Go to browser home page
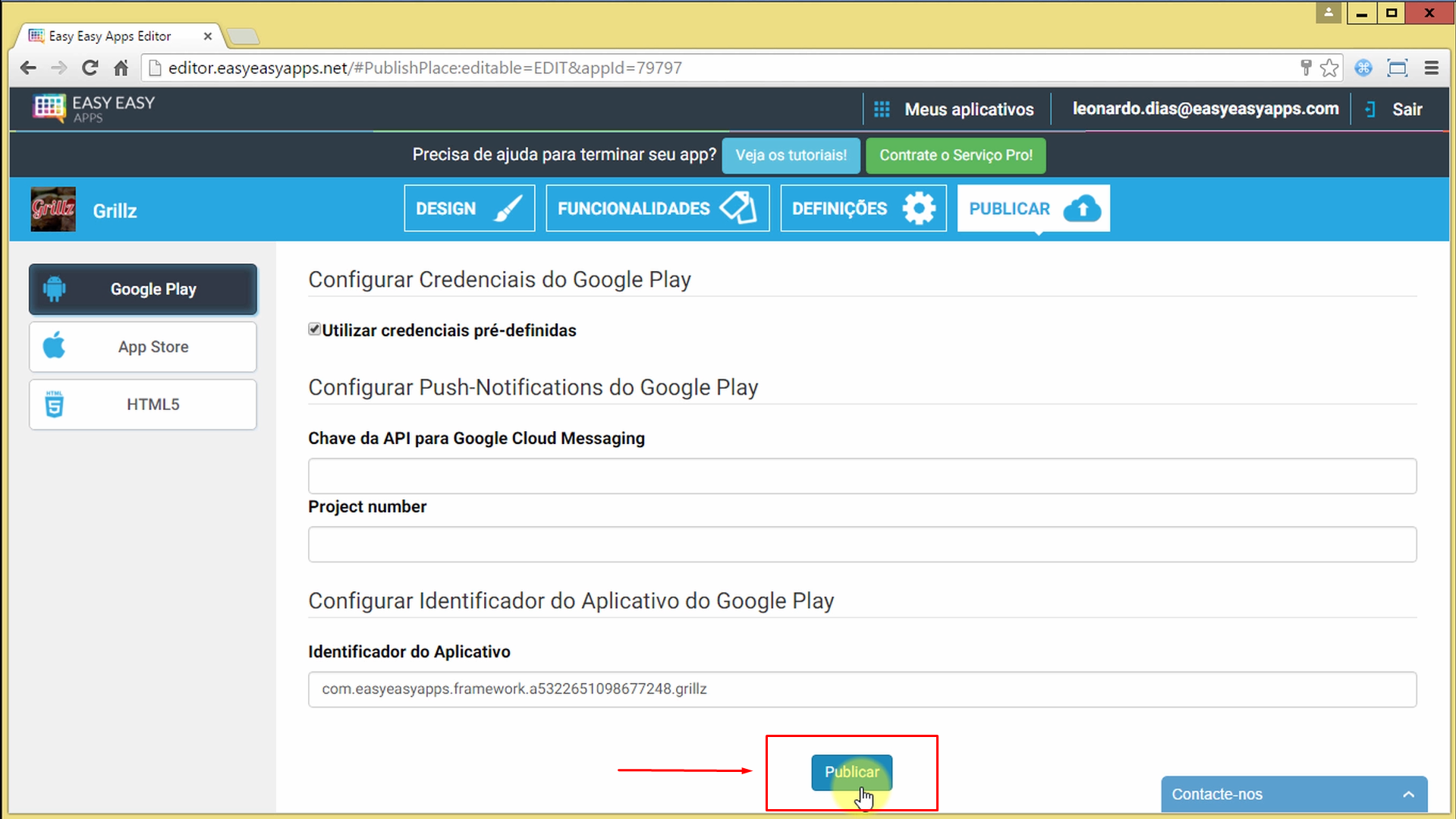The image size is (1456, 819). coord(121,68)
